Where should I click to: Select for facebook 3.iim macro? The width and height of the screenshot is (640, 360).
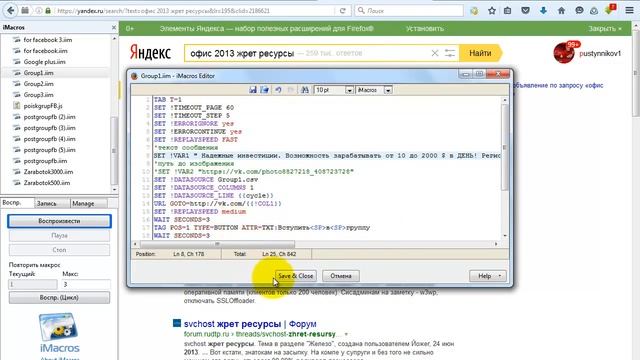[x=48, y=40]
